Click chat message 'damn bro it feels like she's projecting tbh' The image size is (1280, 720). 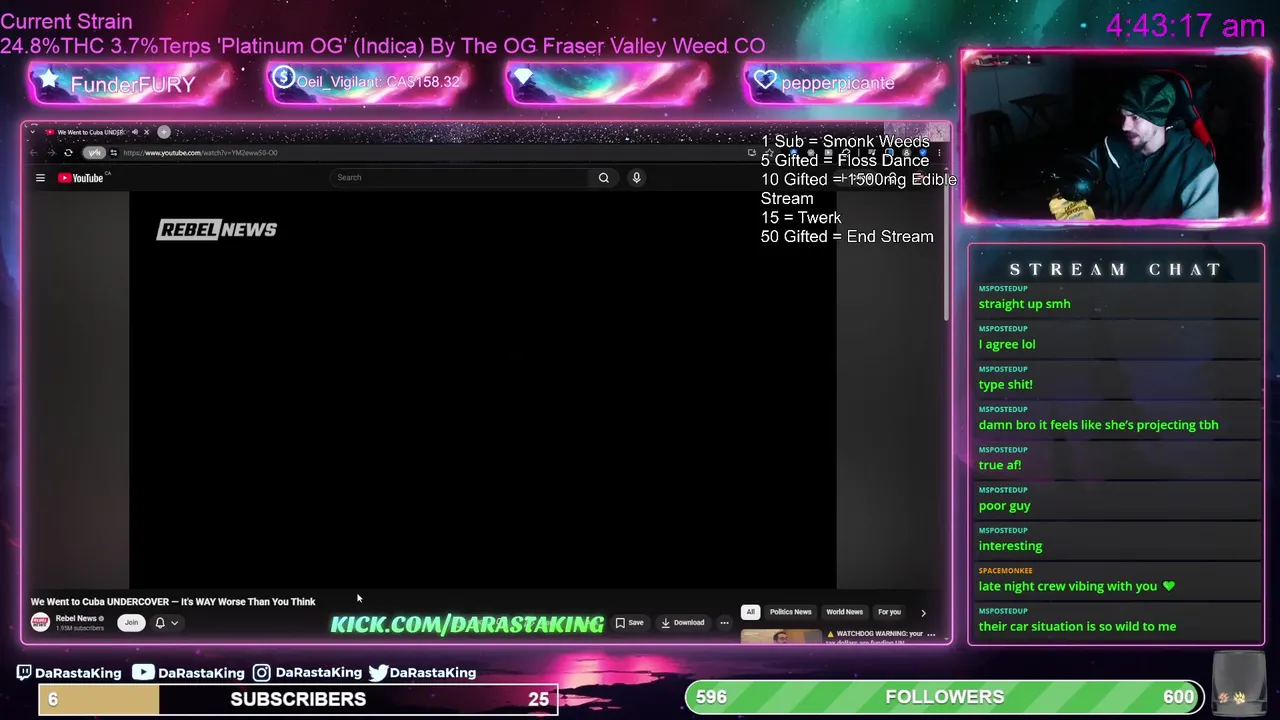[x=1098, y=425]
